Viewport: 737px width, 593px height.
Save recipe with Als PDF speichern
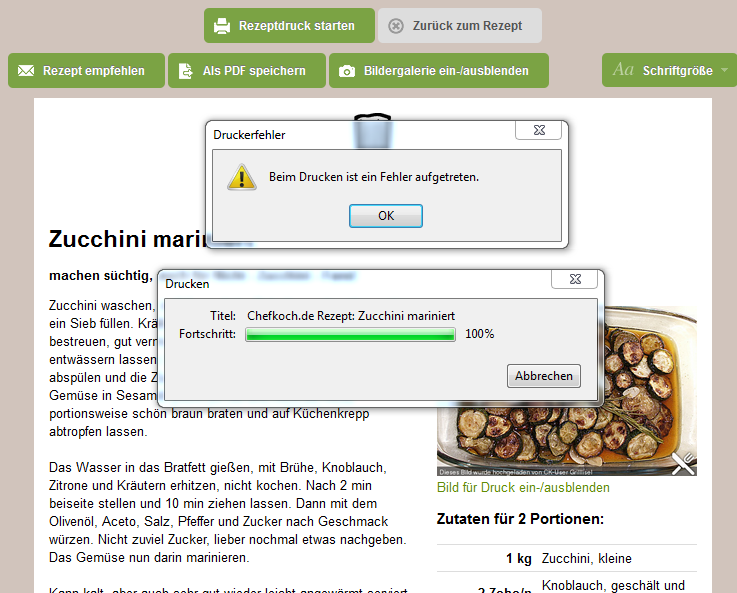point(247,70)
